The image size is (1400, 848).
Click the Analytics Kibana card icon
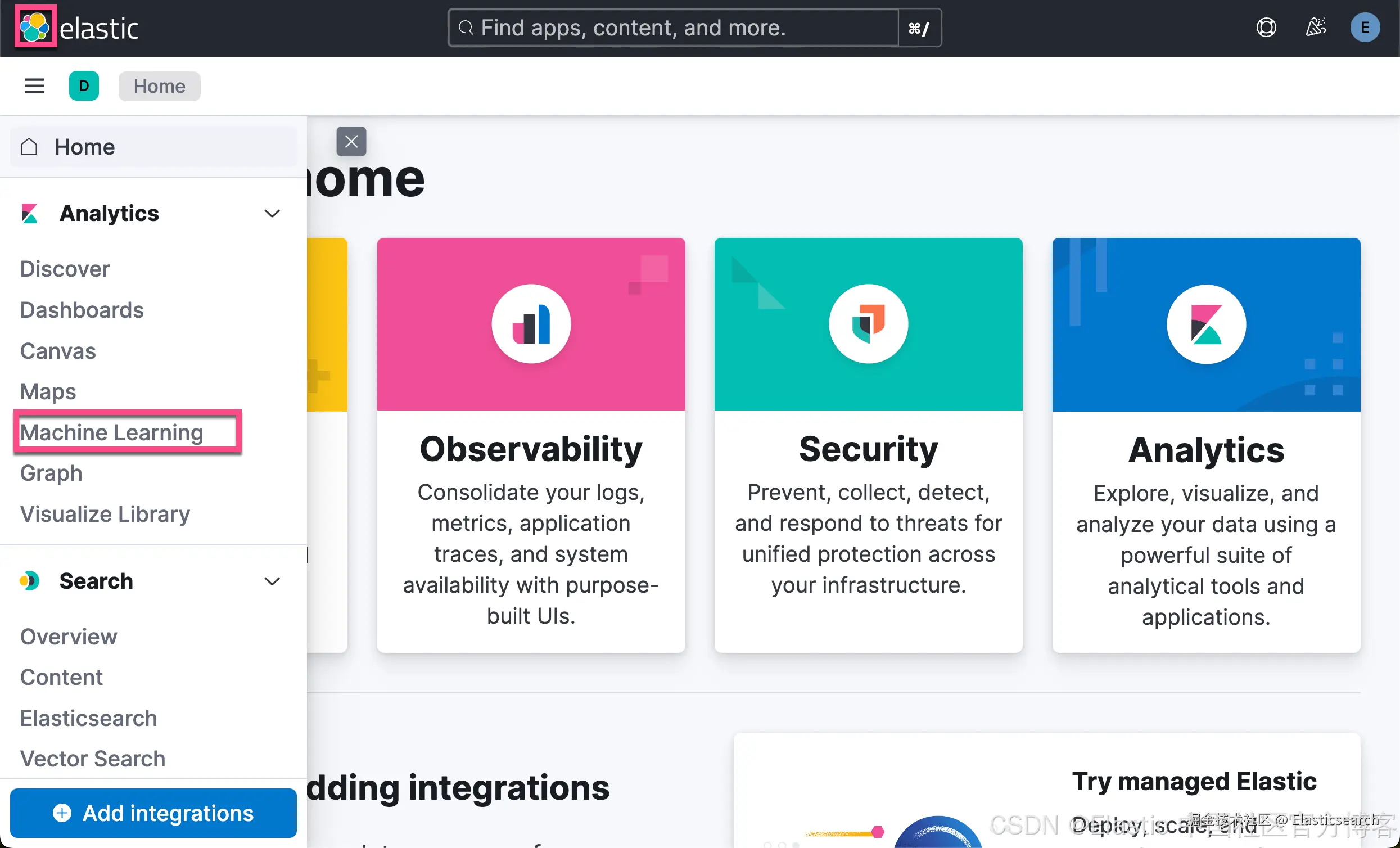[1205, 324]
